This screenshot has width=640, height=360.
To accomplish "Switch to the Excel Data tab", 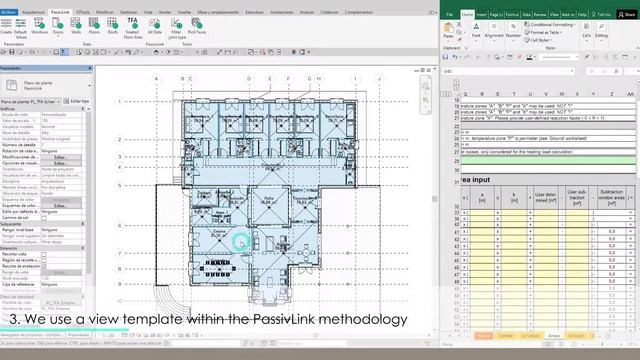I will [x=527, y=15].
